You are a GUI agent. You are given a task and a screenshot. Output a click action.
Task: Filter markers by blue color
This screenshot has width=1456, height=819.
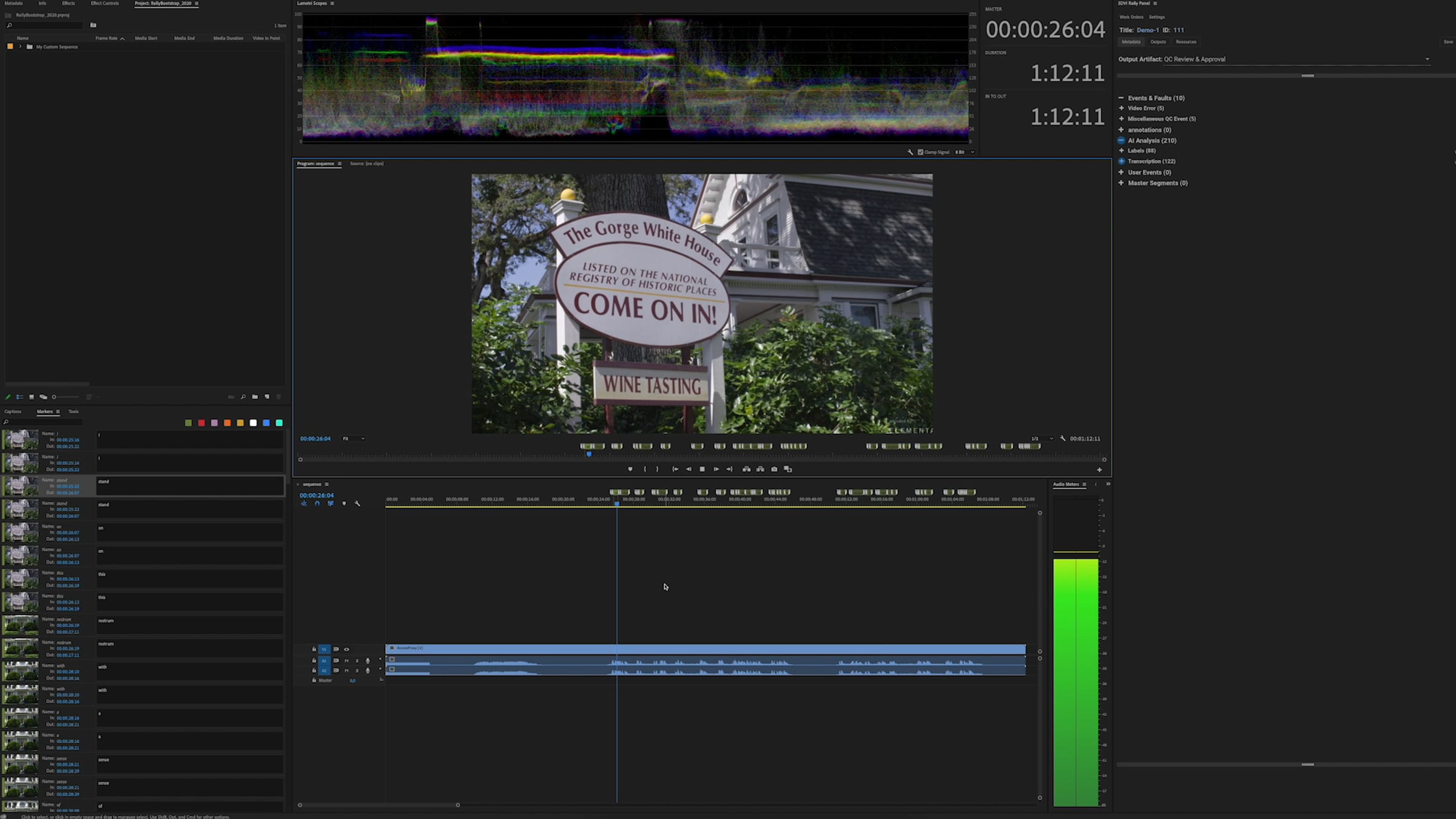point(266,423)
